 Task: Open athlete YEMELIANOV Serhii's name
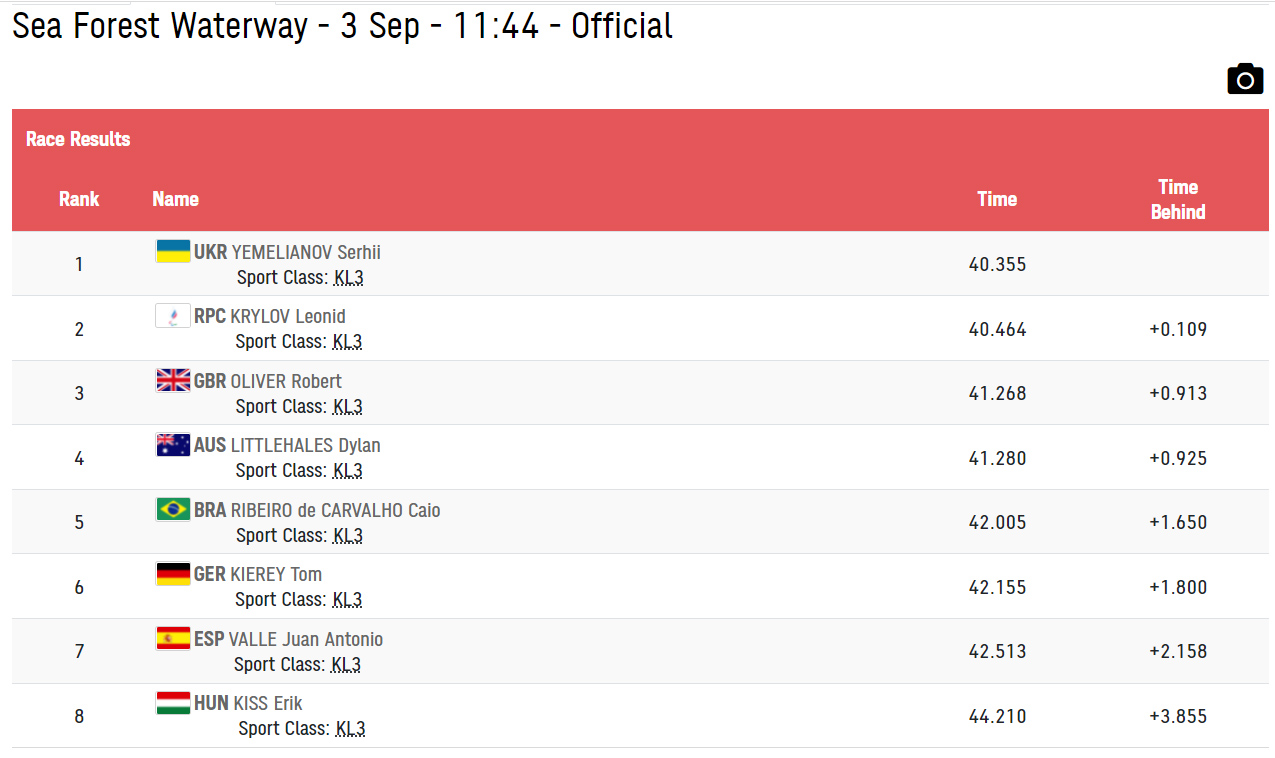click(306, 252)
